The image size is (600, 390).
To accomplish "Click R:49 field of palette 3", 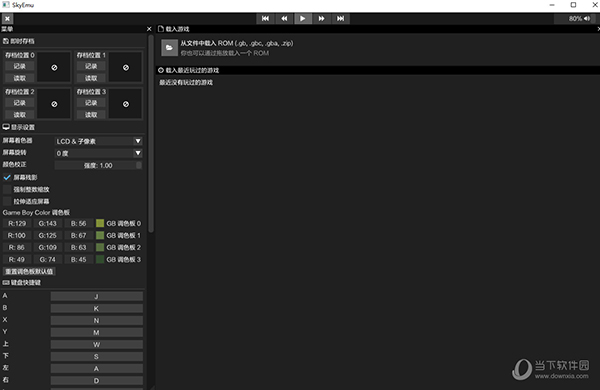I will (x=17, y=259).
